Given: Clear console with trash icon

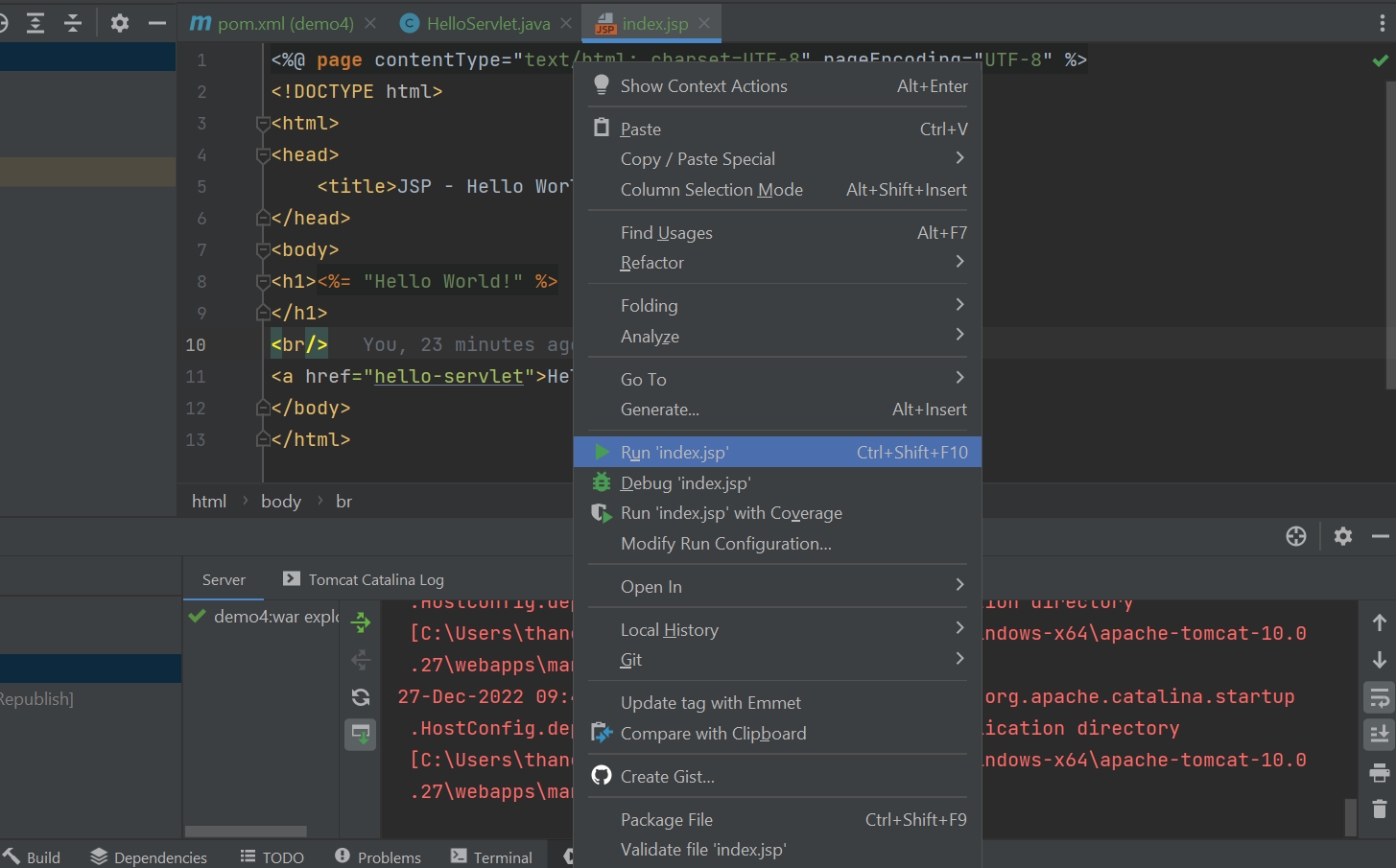Looking at the screenshot, I should (x=1380, y=809).
